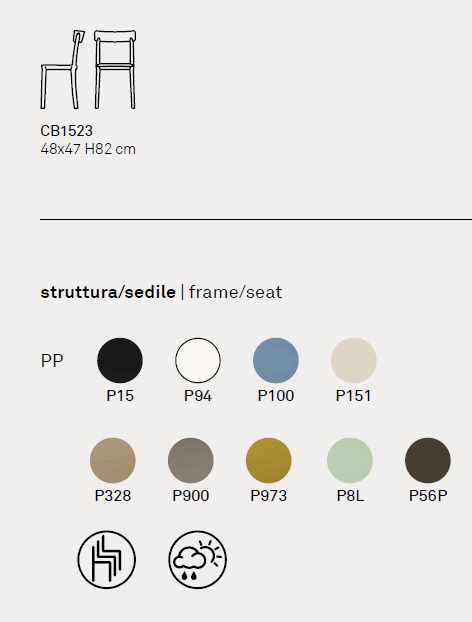Pick the cream P151 color swatch
The image size is (472, 622).
tap(353, 360)
